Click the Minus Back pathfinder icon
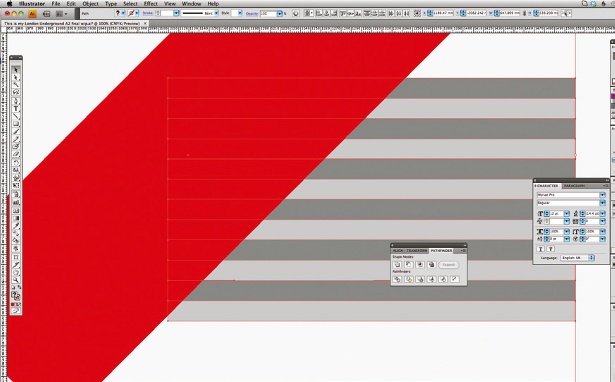Screen dimensions: 615x382 point(455,279)
